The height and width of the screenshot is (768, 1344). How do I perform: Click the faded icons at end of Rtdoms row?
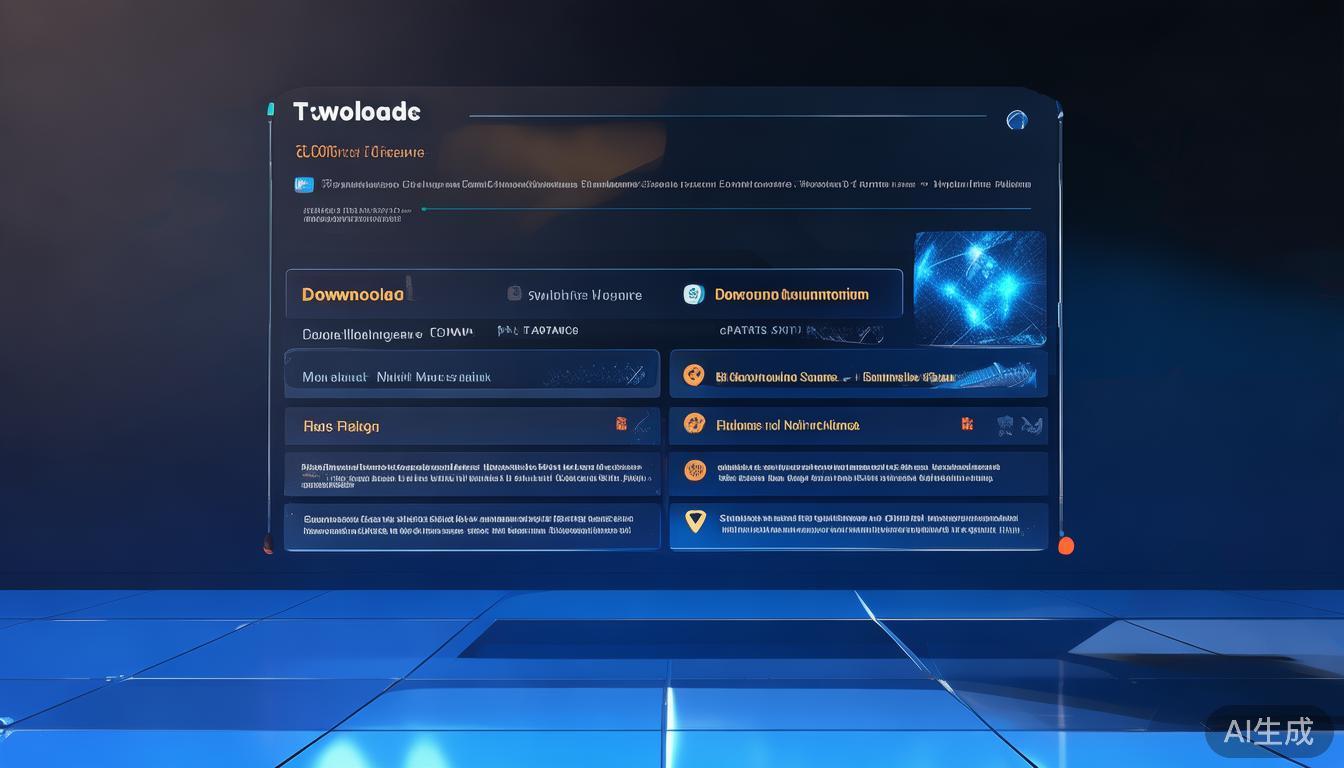coord(1020,426)
